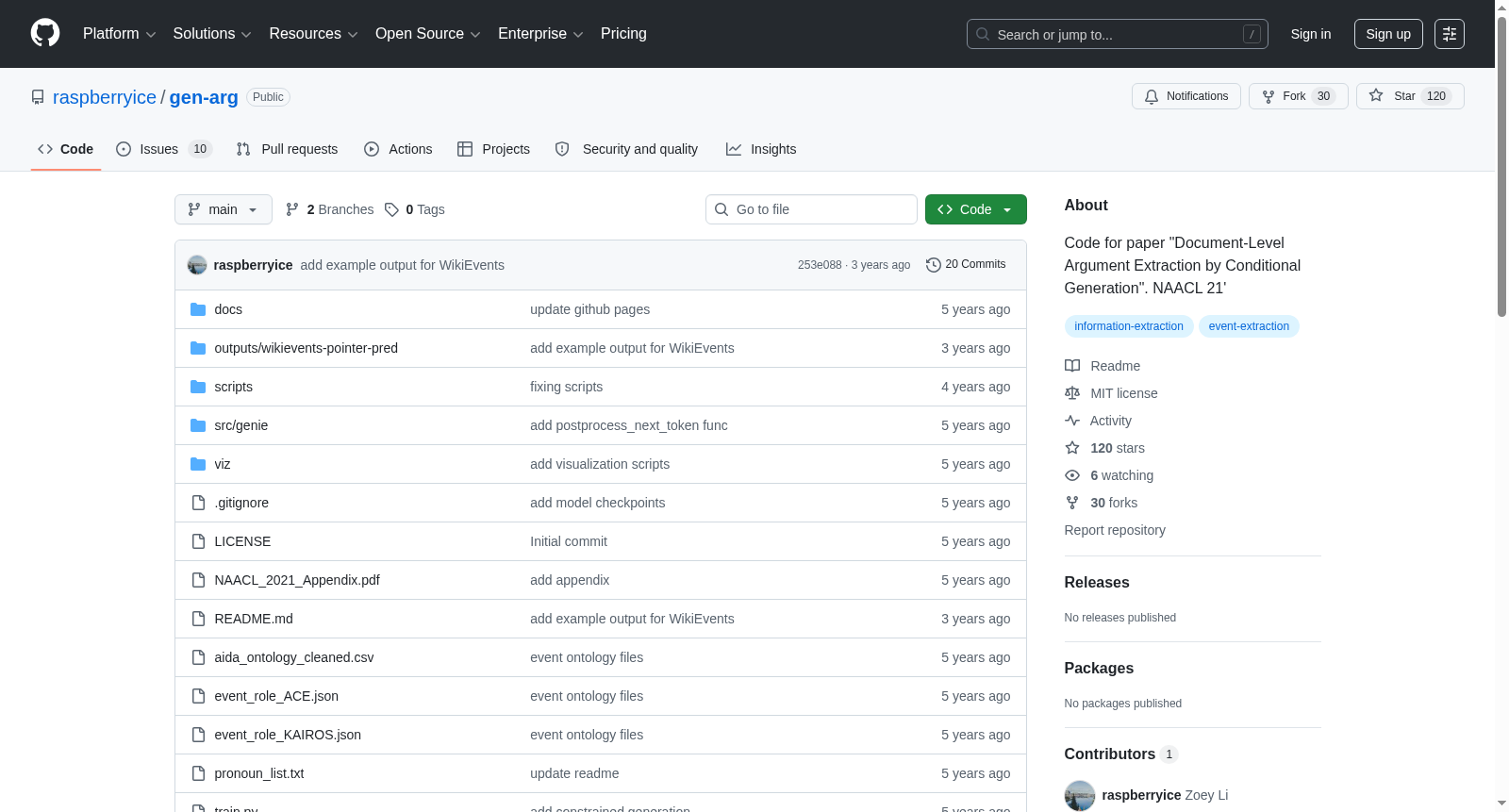Screen dimensions: 1509x812
Task: Click the branches icon beside Branches
Action: pos(292,209)
